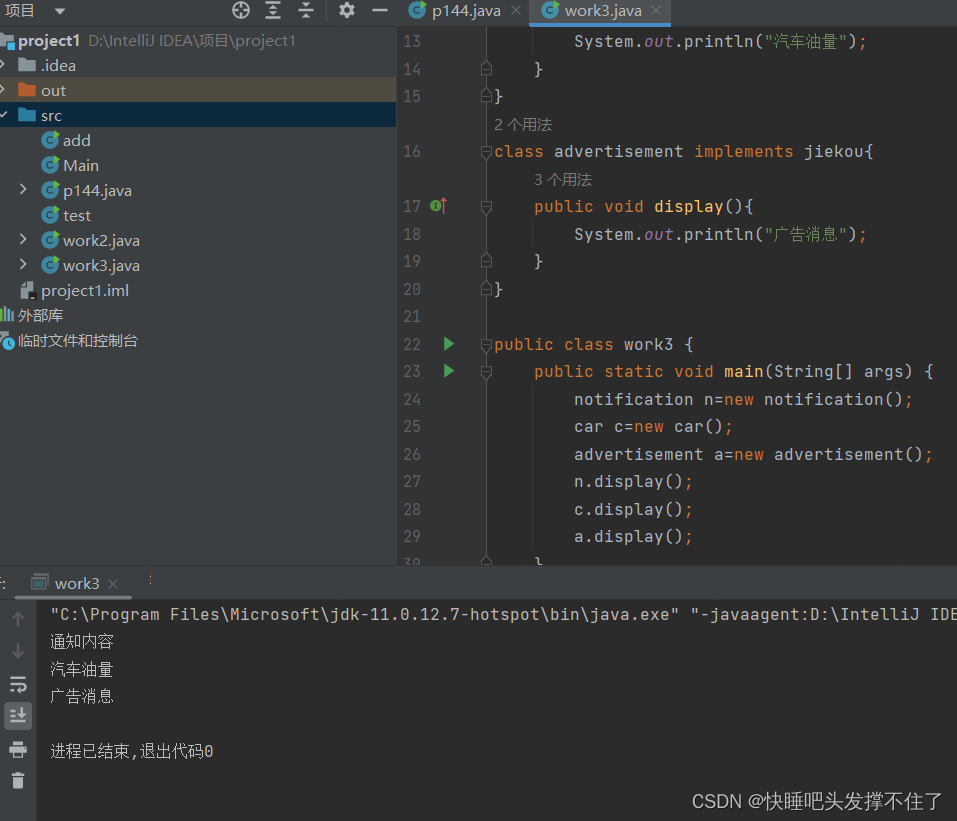Screen dimensions: 957x821
Task: Click the .idea folder icon
Action: 27,65
